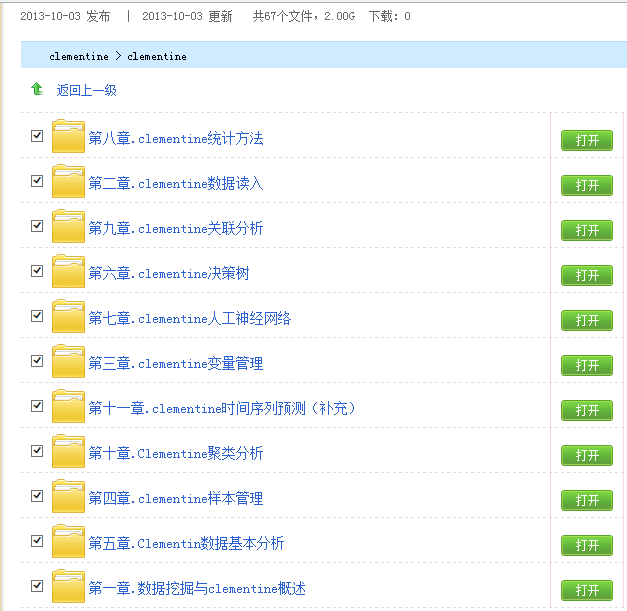Click the 下载: 0 counter text
Image resolution: width=627 pixels, height=611 pixels.
(x=390, y=16)
